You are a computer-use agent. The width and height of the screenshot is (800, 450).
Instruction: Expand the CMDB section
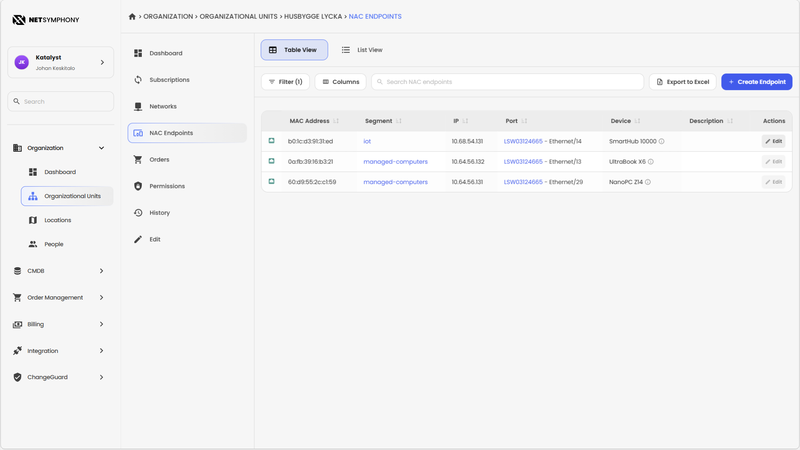(x=102, y=271)
